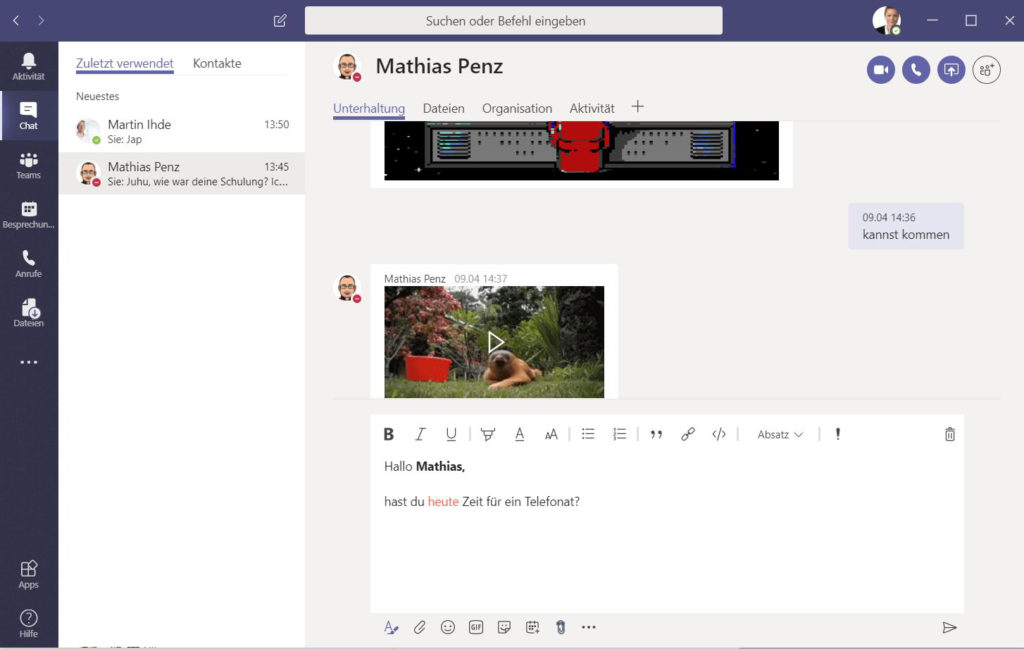
Task: Select the 'kannst kommen' sent message
Action: pos(906,227)
